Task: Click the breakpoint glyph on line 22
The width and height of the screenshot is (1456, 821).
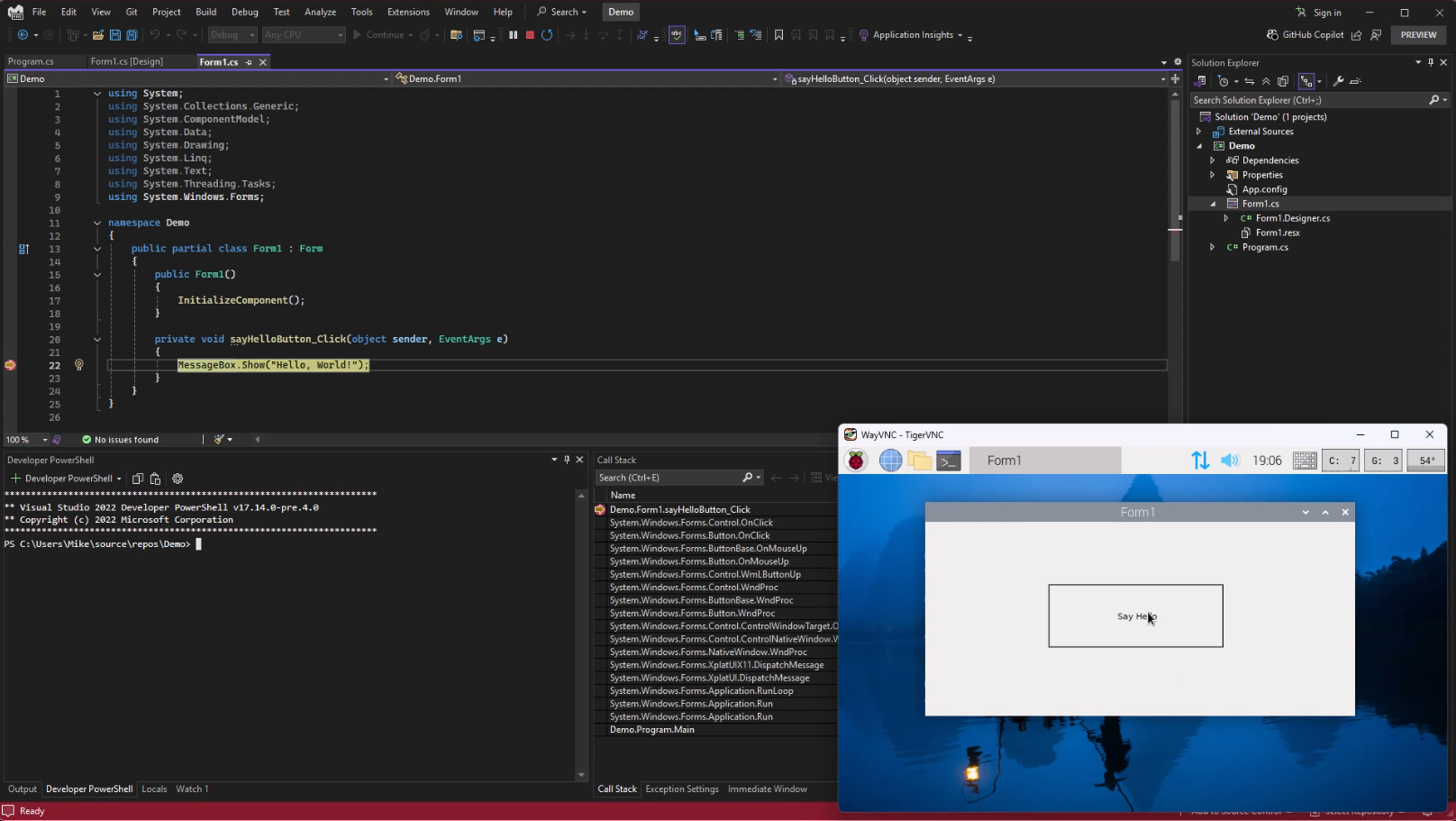Action: [x=10, y=365]
